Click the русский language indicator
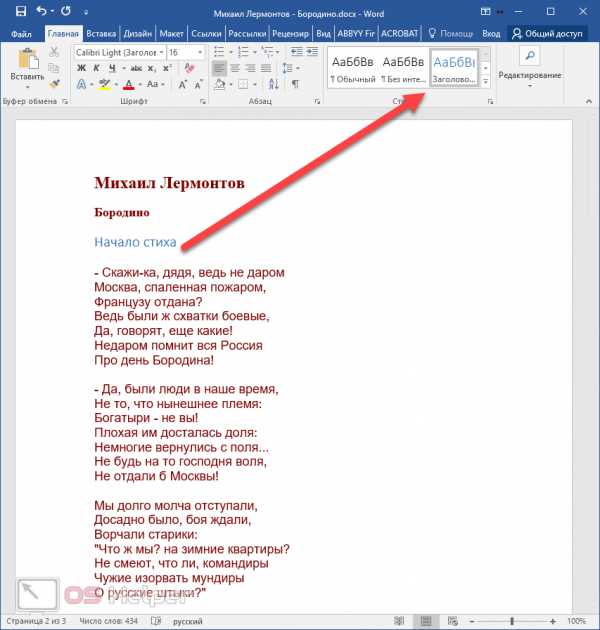Viewport: 600px width, 630px height. (188, 621)
